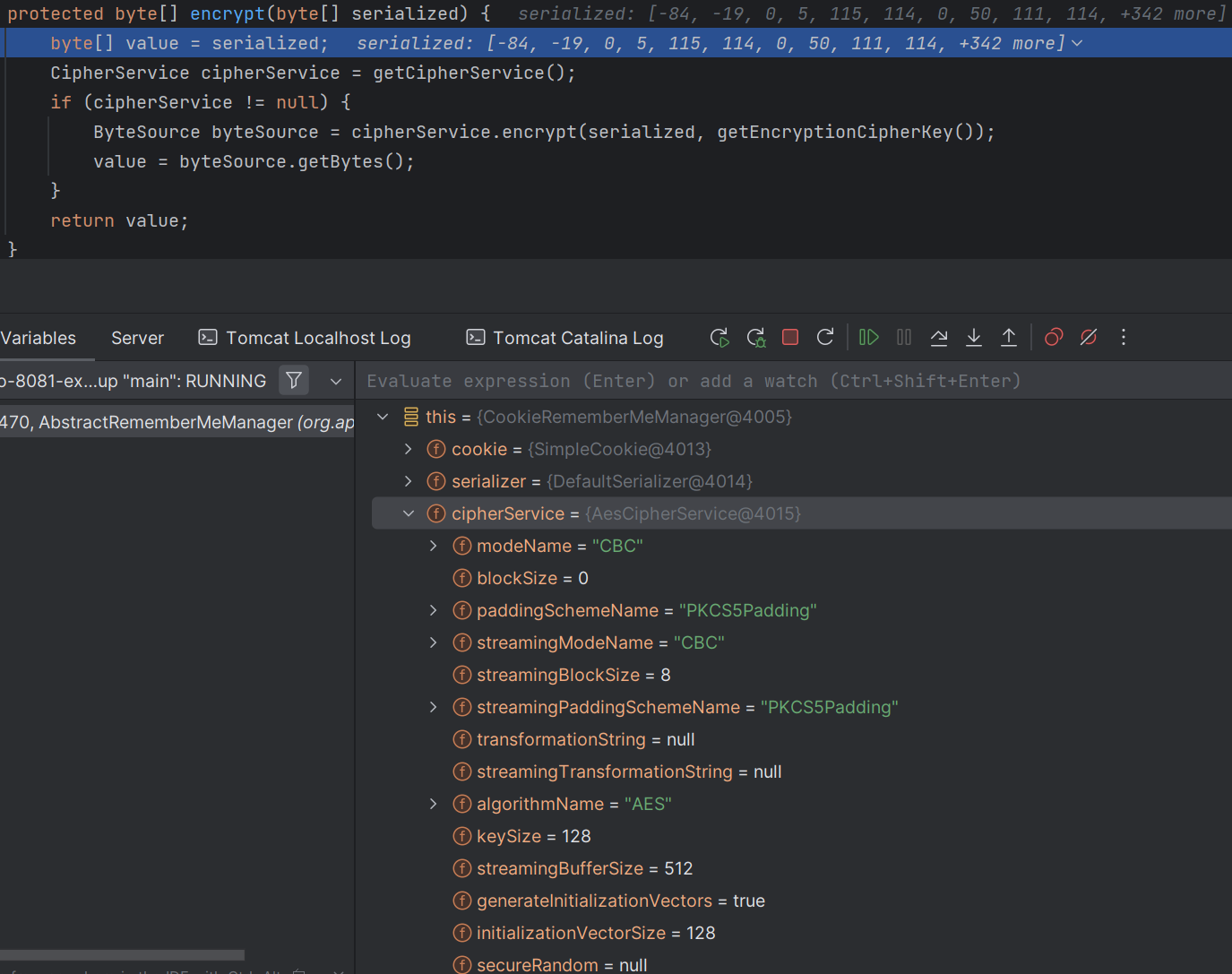Switch to Variables tab
This screenshot has height=974, width=1232.
[39, 338]
